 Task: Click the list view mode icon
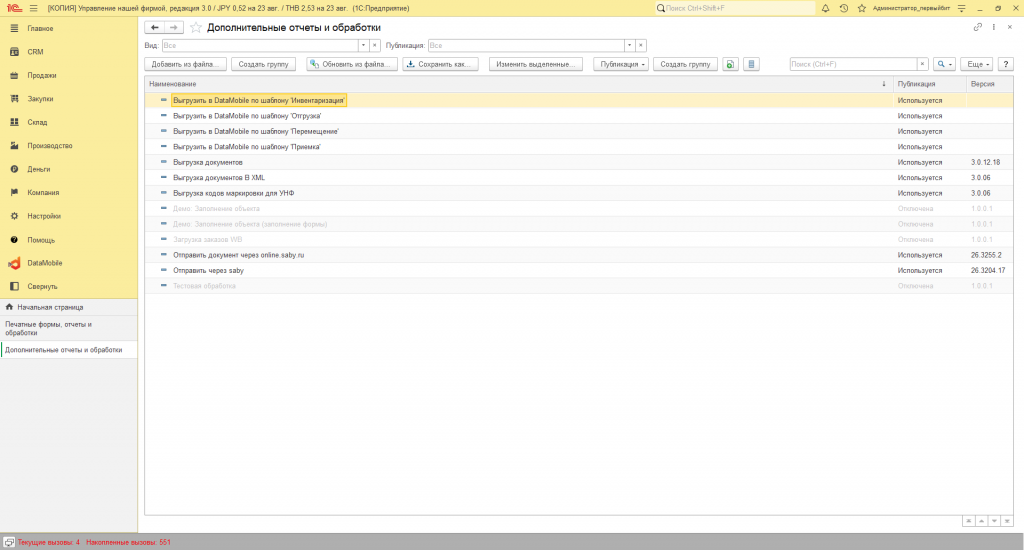click(751, 64)
